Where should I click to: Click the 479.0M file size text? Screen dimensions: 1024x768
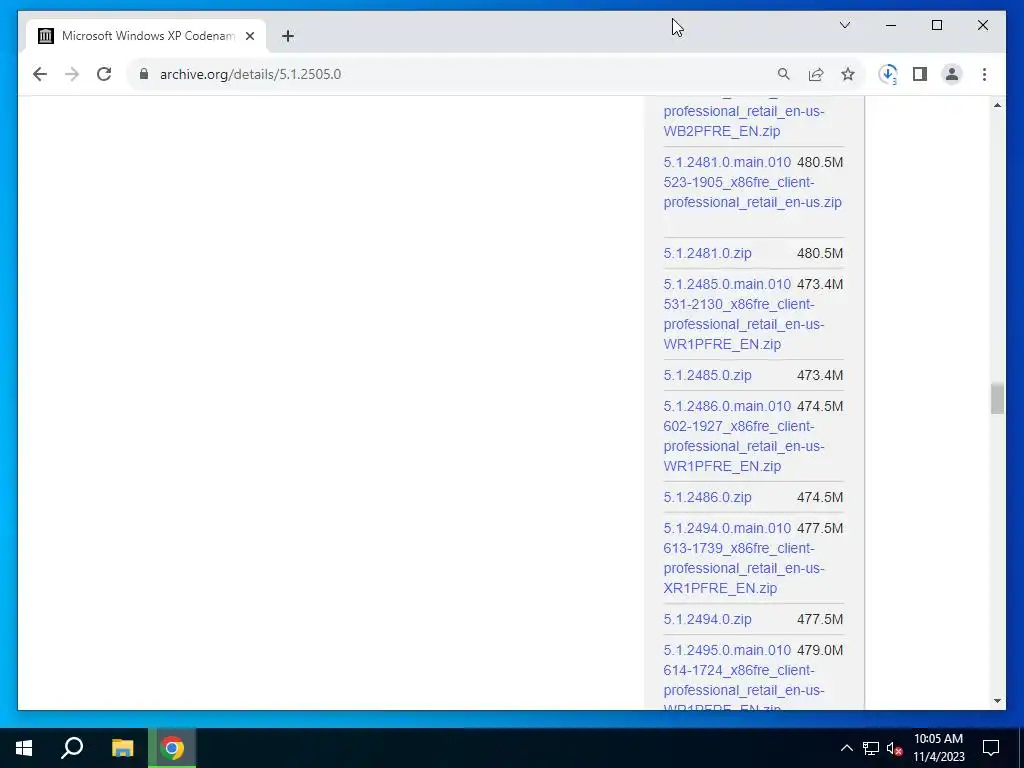click(x=820, y=650)
